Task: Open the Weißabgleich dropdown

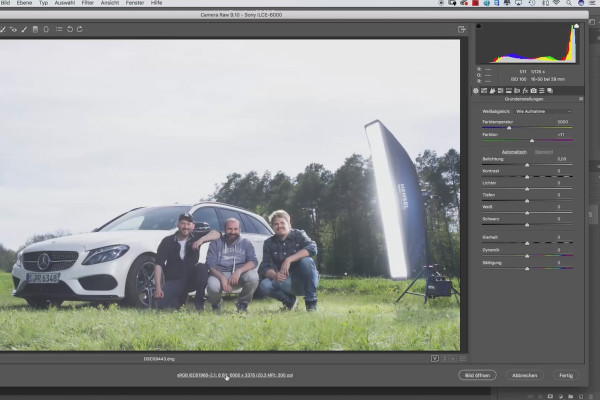Action: click(x=543, y=111)
